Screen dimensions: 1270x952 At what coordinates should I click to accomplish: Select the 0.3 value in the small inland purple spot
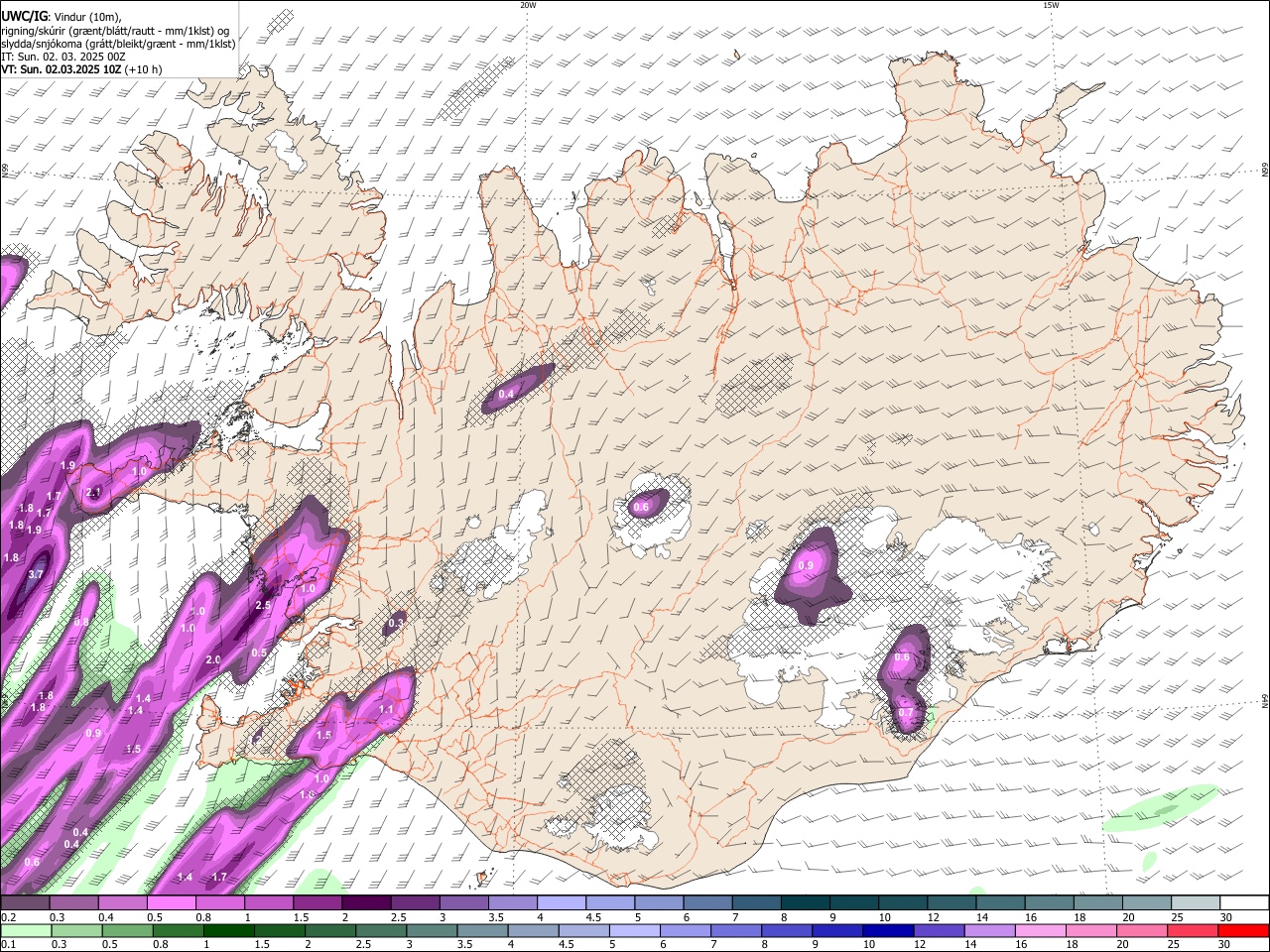tap(396, 624)
